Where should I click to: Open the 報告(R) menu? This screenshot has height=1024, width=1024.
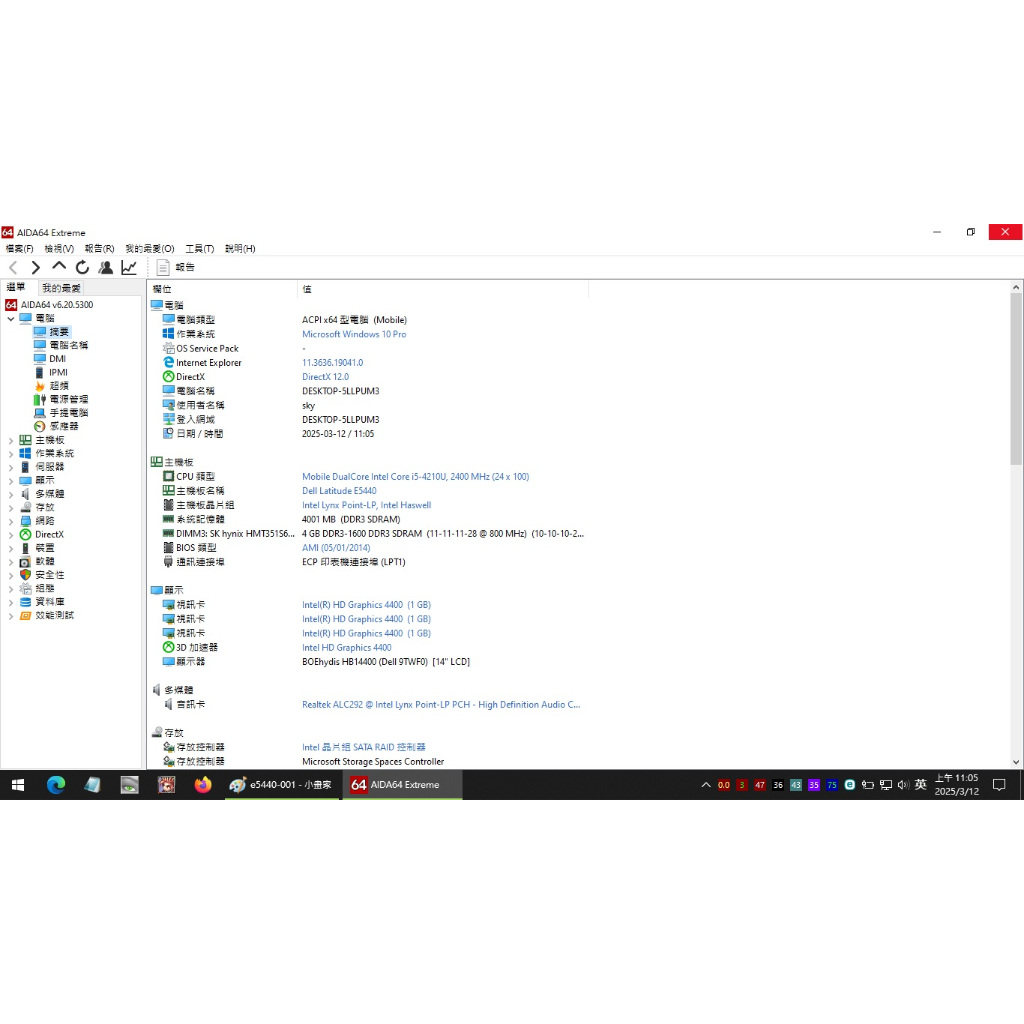point(99,249)
